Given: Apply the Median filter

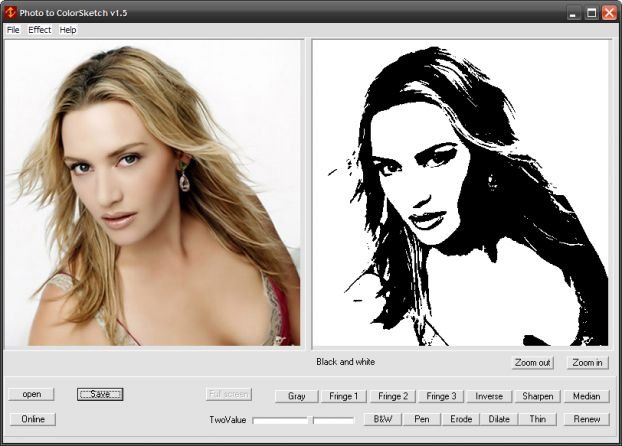Looking at the screenshot, I should pyautogui.click(x=586, y=396).
